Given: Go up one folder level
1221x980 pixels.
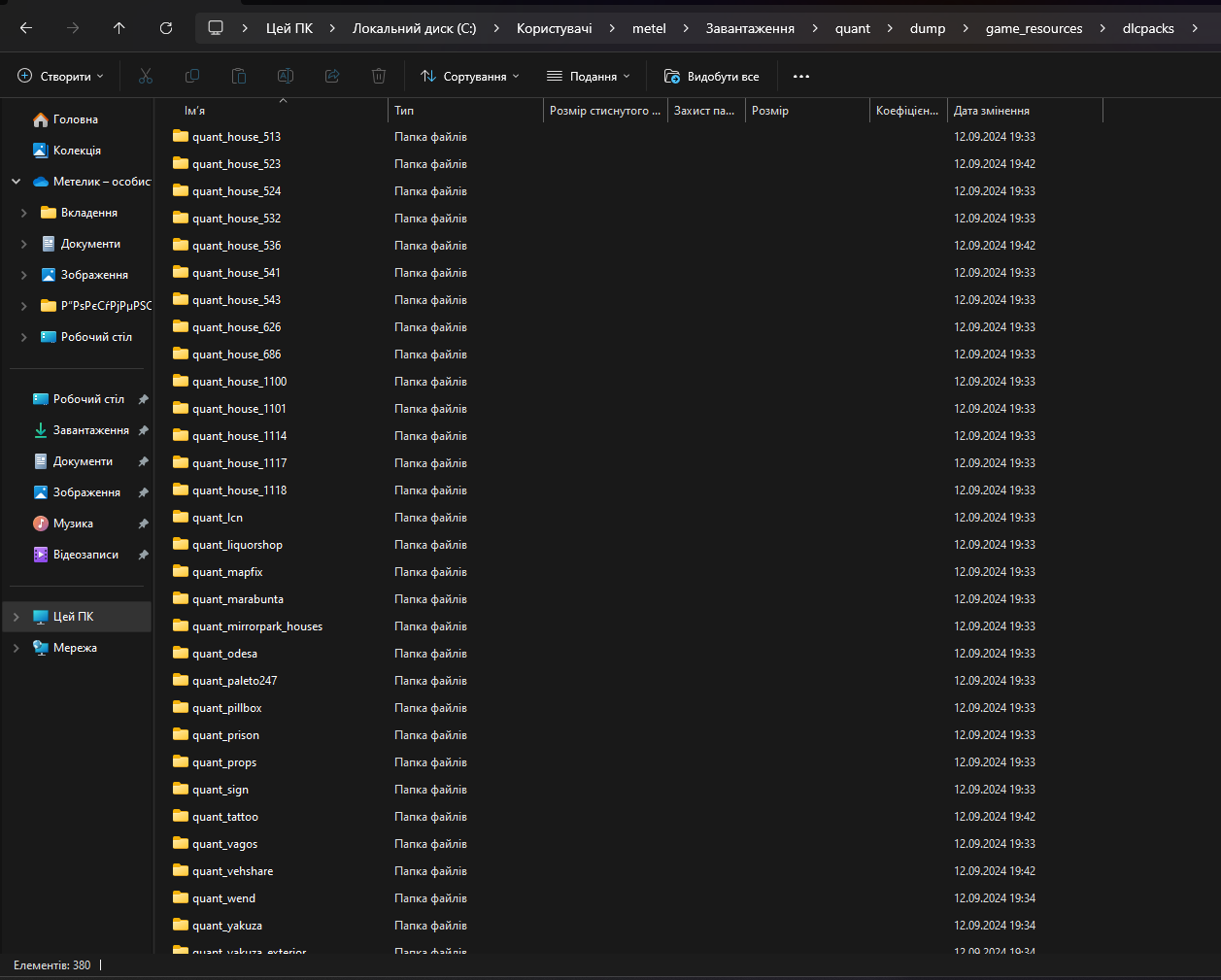Looking at the screenshot, I should (x=119, y=28).
